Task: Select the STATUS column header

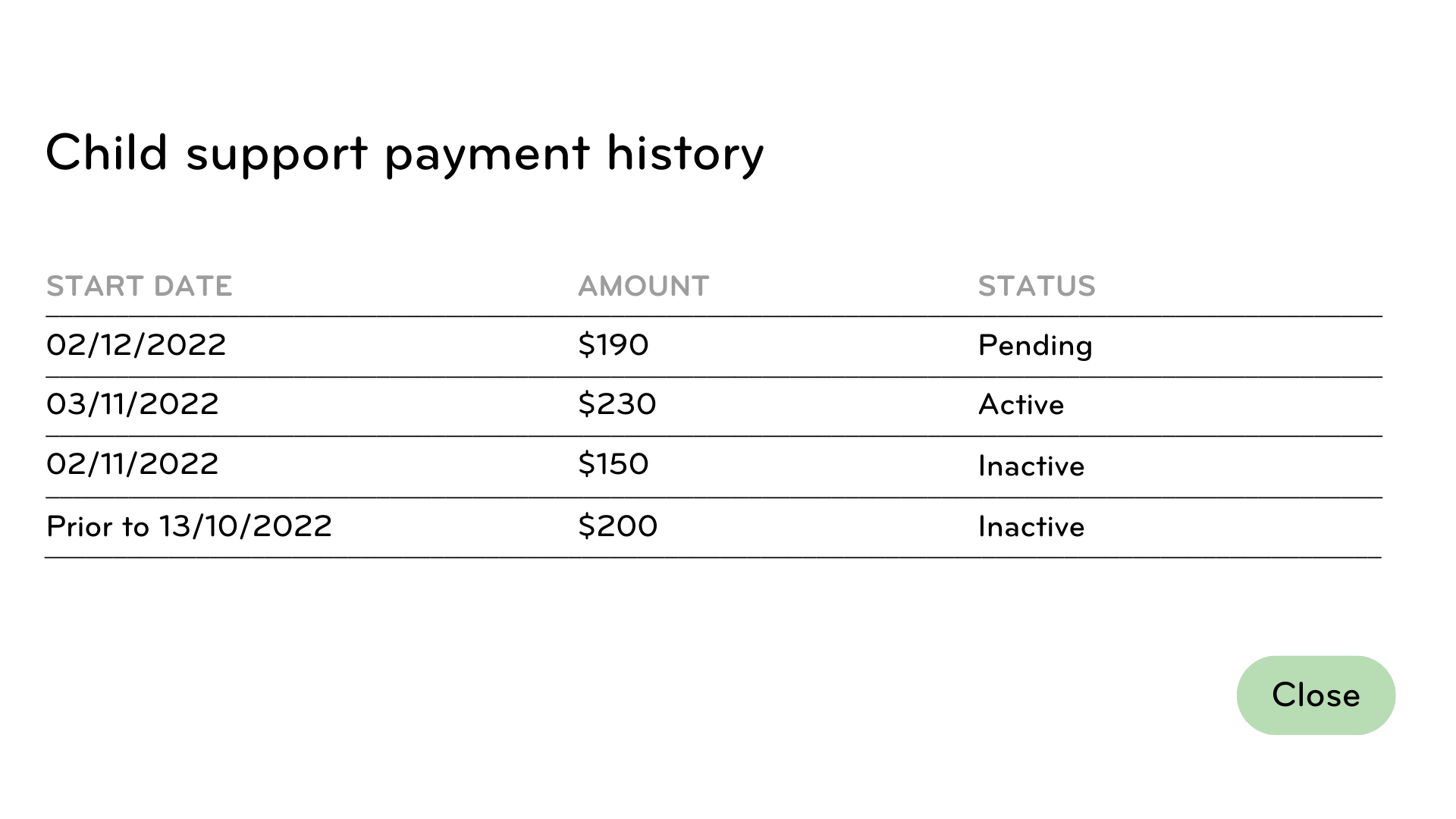Action: tap(1037, 286)
